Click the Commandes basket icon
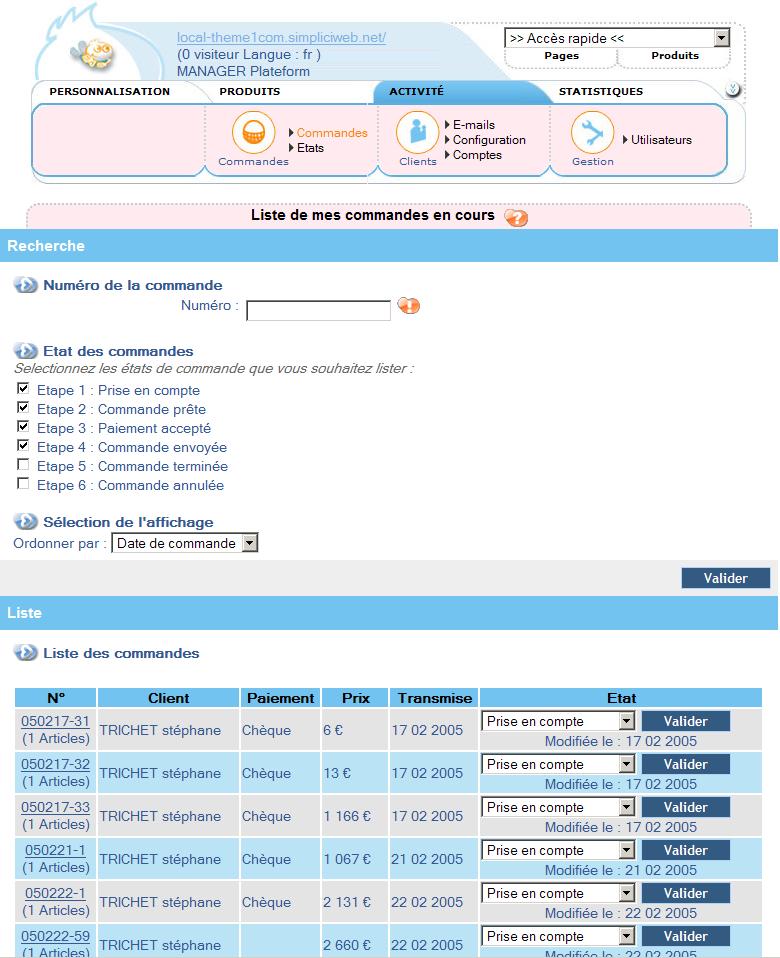 click(254, 133)
